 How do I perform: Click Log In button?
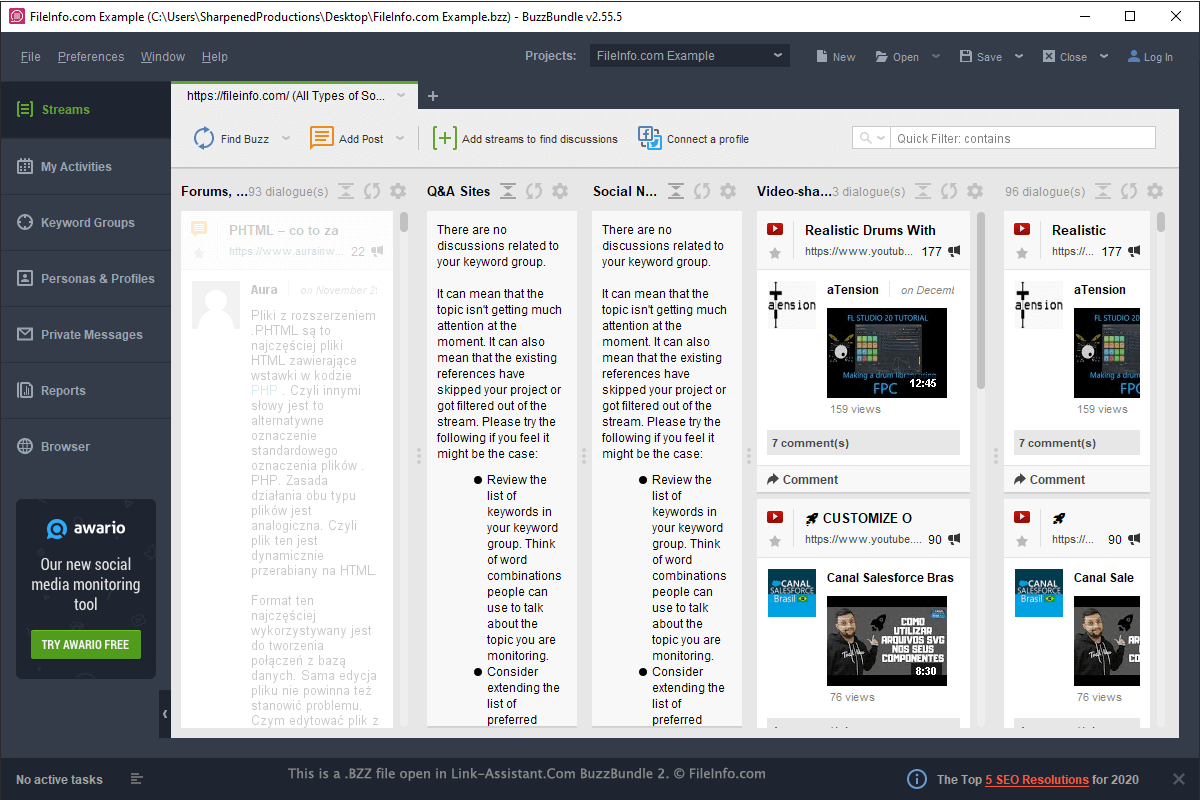point(1150,57)
